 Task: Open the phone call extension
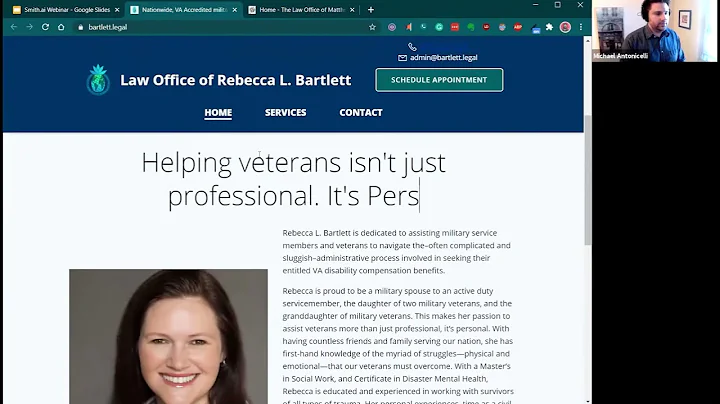[x=423, y=27]
